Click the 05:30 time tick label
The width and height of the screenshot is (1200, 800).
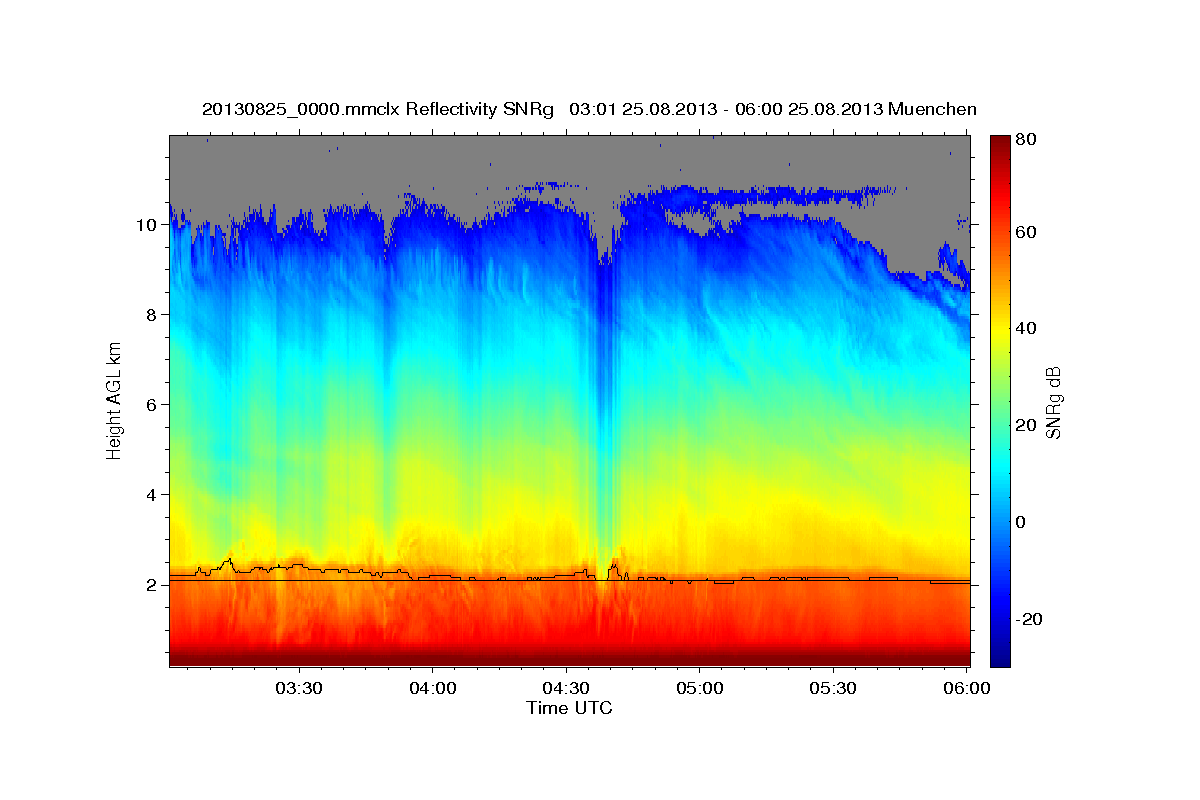point(833,689)
